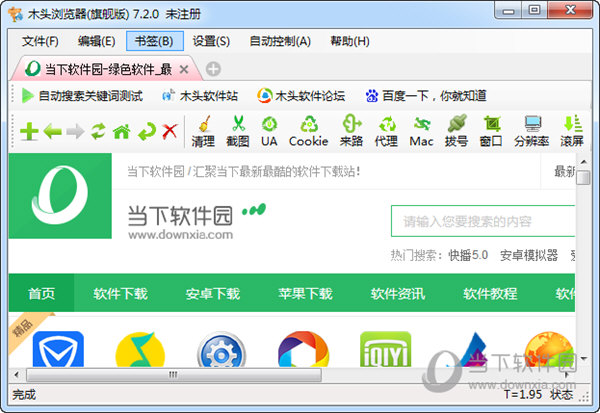This screenshot has height=413, width=600.
Task: Click the 清理 broom icon
Action: [x=203, y=131]
